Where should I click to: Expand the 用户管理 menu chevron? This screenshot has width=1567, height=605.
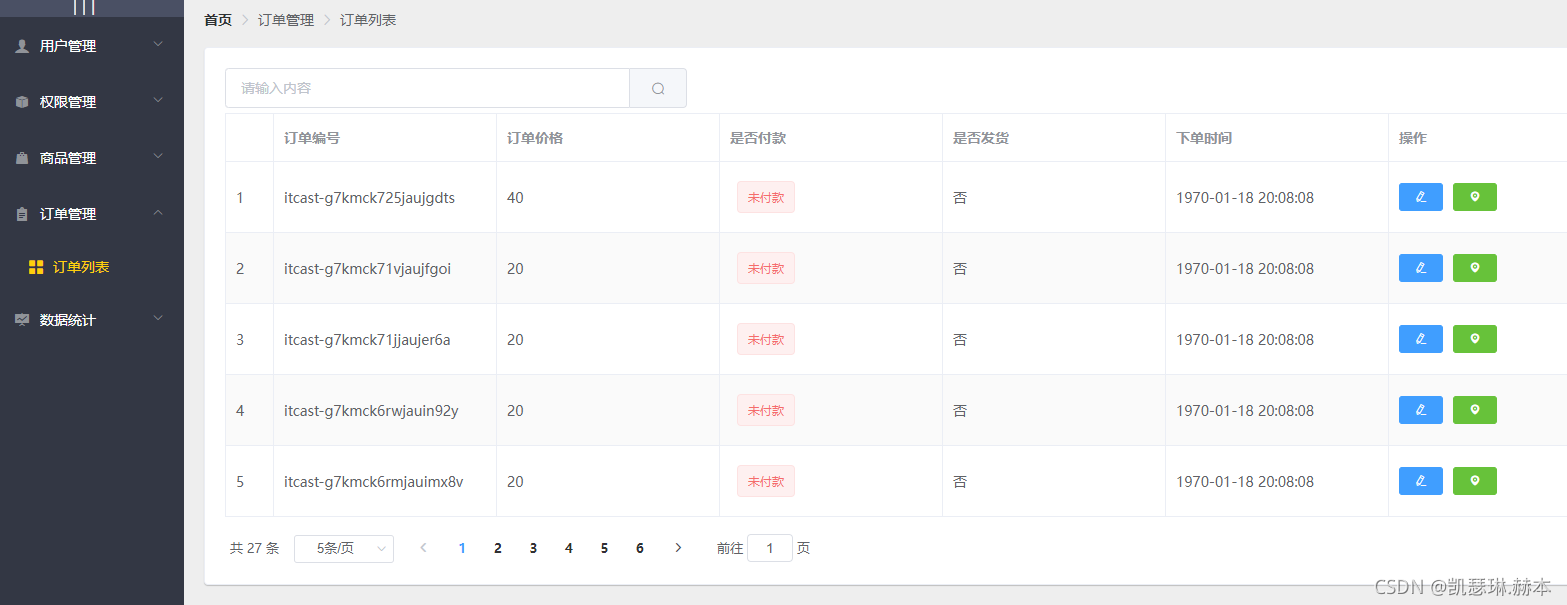tap(158, 45)
